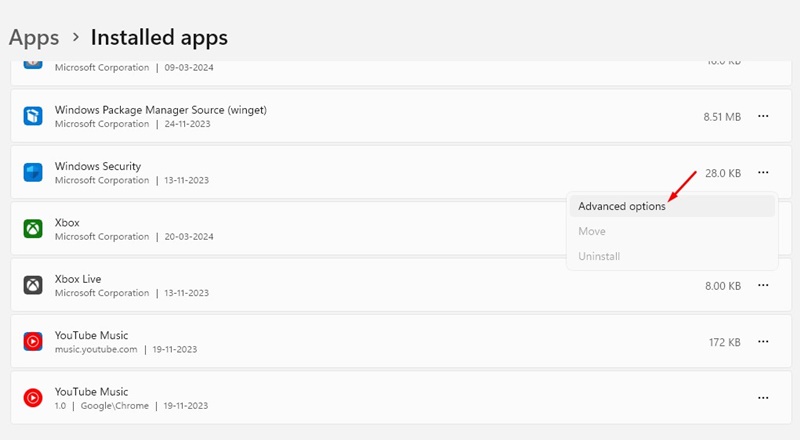Go back to Apps via breadcrumb
Viewport: 800px width, 440px height.
33,38
